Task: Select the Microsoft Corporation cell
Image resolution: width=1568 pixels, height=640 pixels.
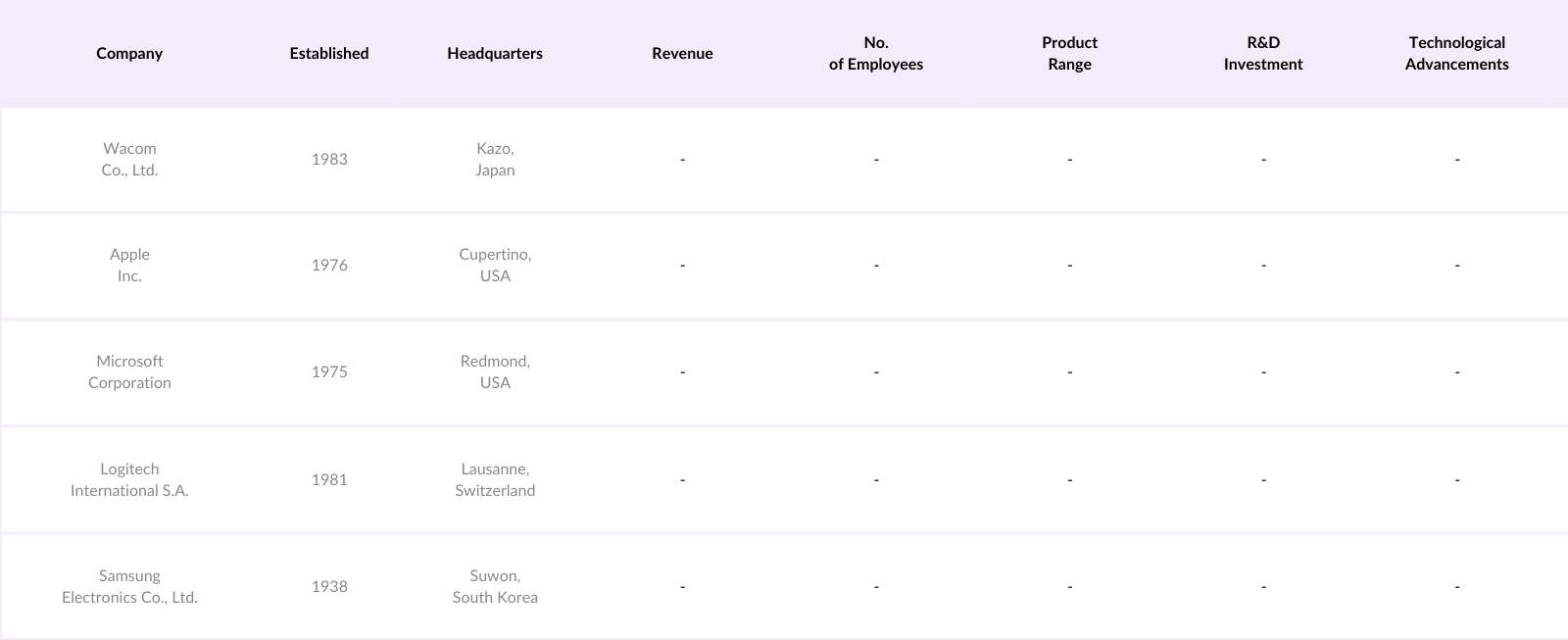Action: 129,371
